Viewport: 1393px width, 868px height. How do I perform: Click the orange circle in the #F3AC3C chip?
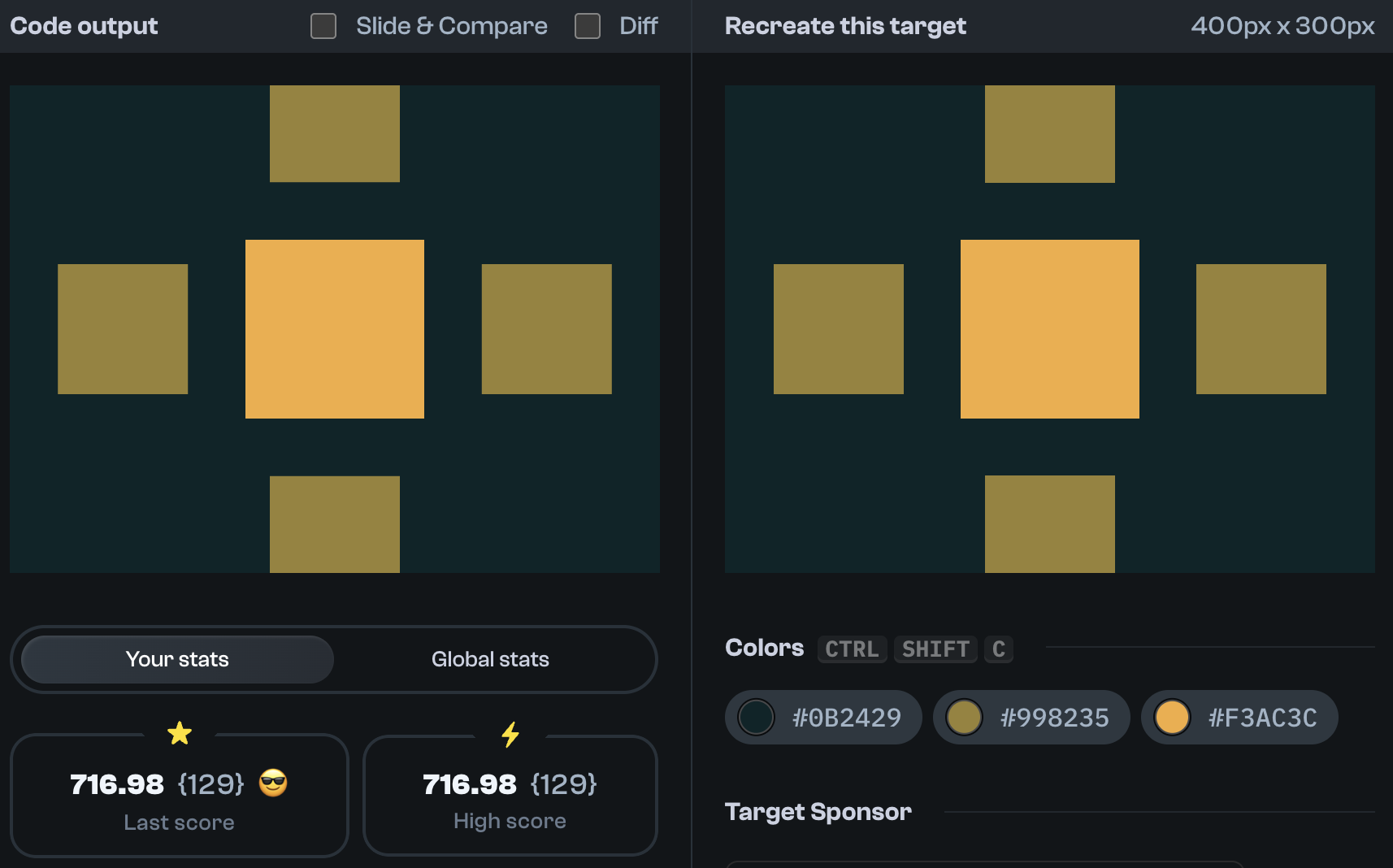(x=1173, y=718)
